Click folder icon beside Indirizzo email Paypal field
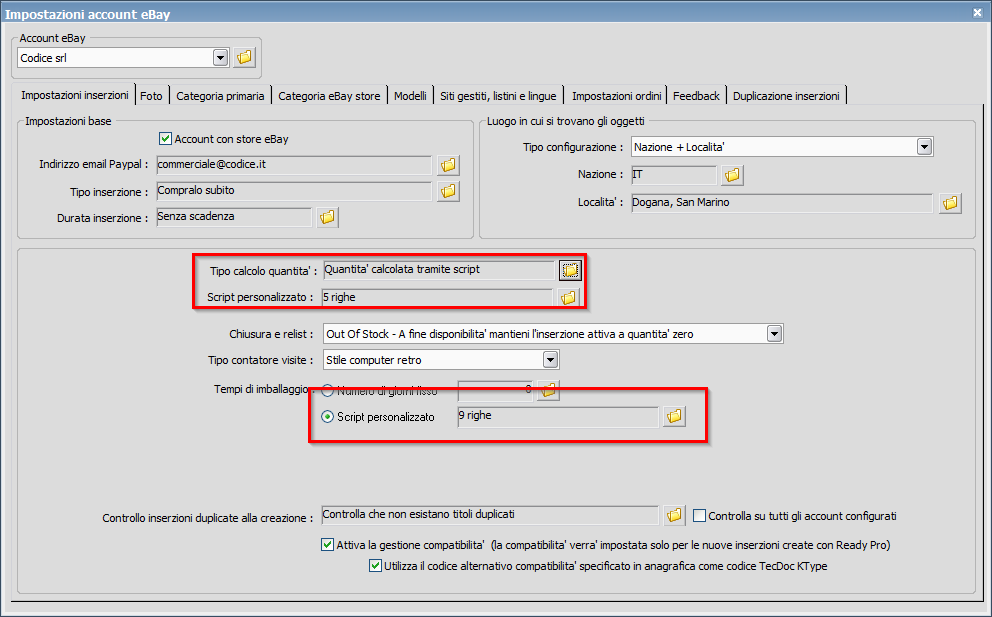The width and height of the screenshot is (992, 617). click(448, 165)
